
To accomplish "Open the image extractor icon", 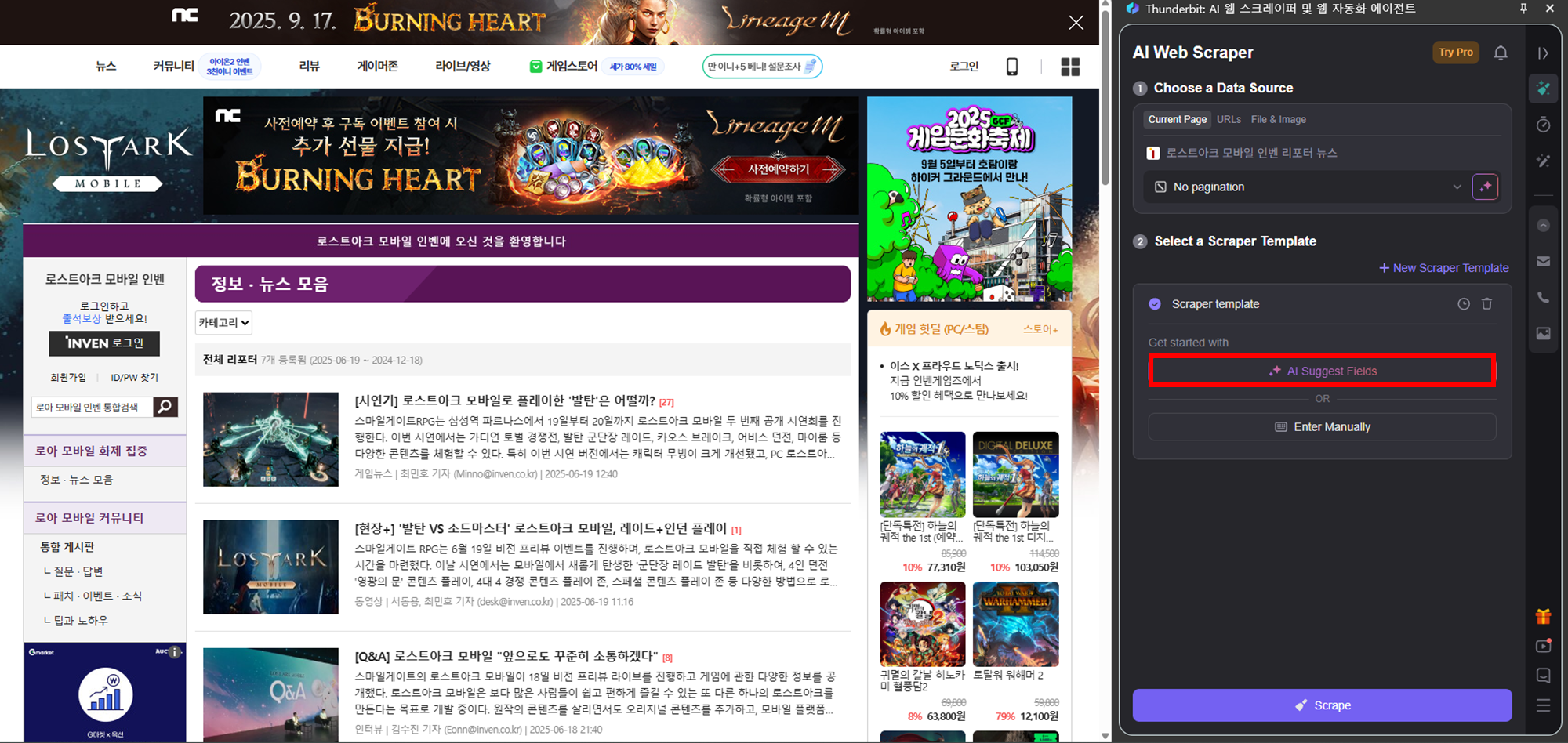I will coord(1543,334).
